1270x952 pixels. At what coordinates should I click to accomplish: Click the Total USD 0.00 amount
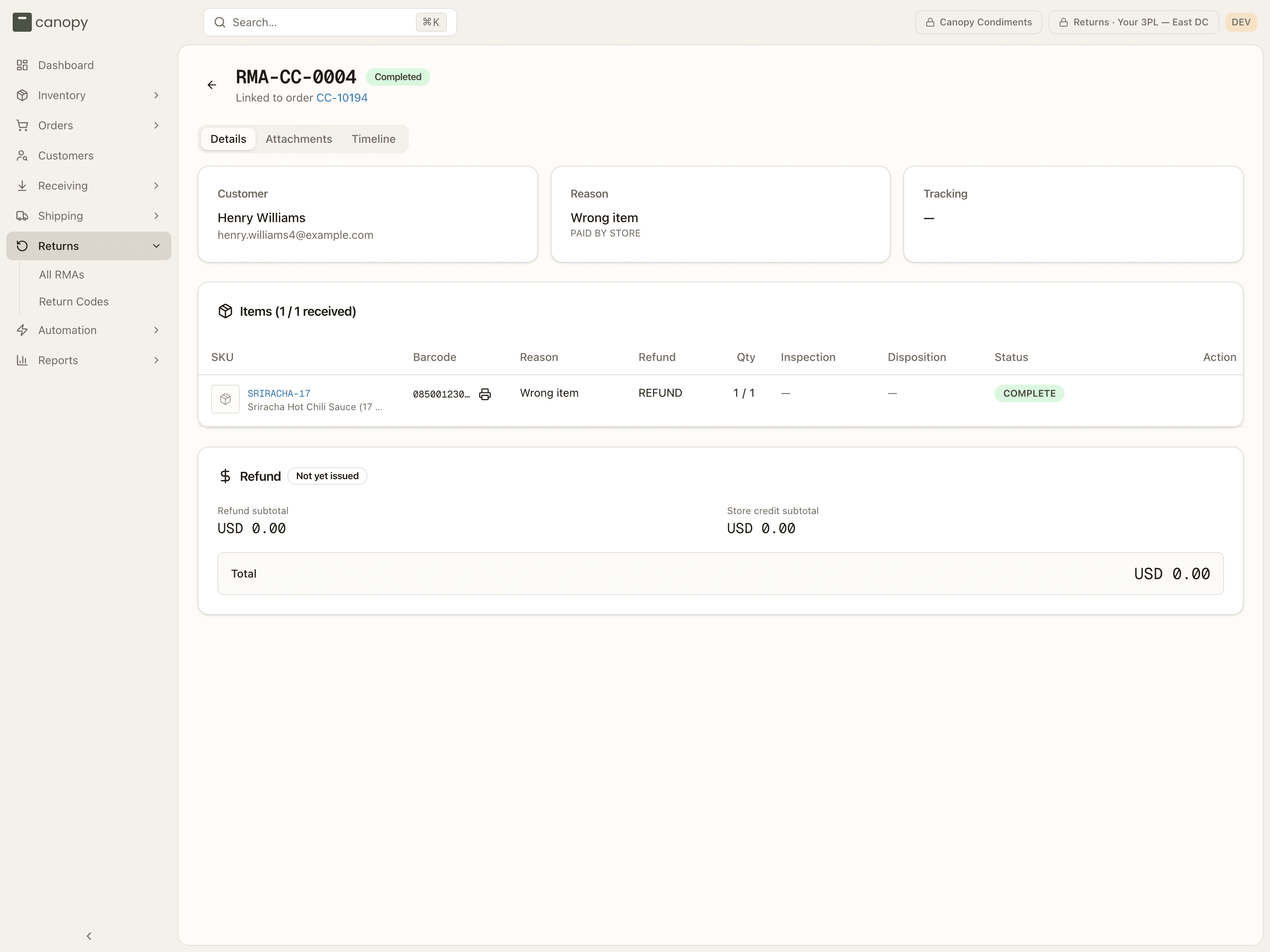click(1172, 574)
